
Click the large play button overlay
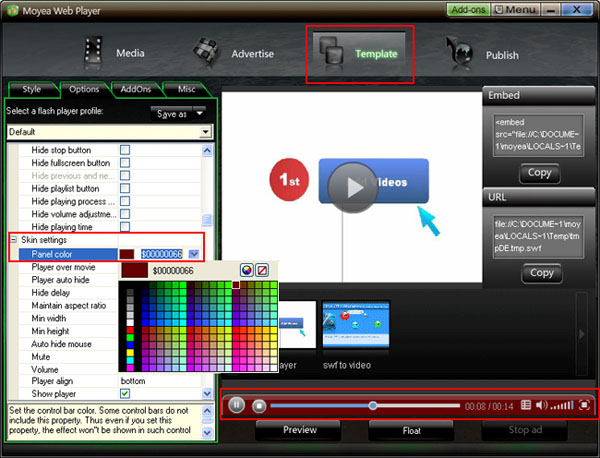click(352, 187)
